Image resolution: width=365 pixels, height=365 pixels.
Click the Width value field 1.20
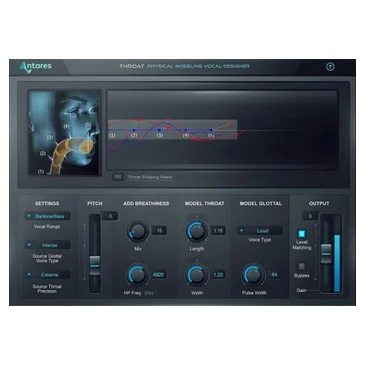tap(218, 275)
